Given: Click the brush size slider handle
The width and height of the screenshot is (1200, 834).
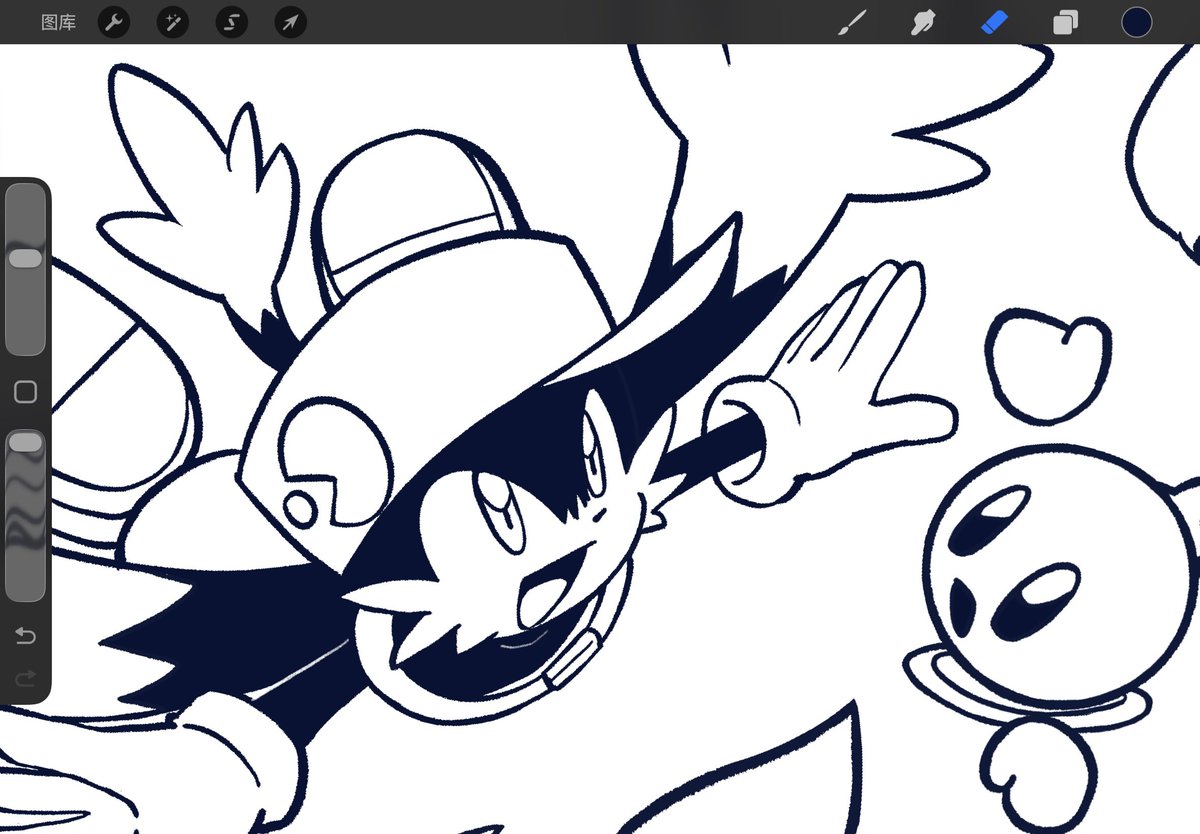Looking at the screenshot, I should point(25,258).
